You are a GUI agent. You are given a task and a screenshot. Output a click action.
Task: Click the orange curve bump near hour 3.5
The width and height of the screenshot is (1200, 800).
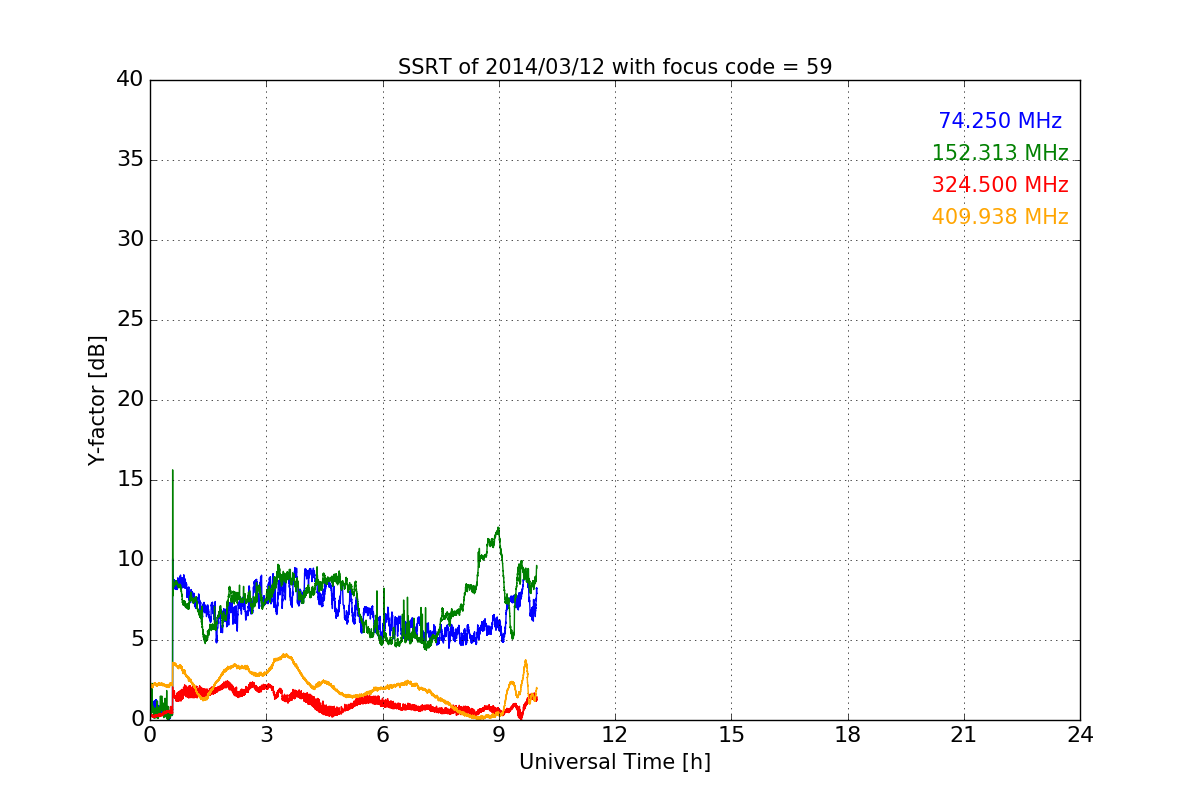point(286,656)
